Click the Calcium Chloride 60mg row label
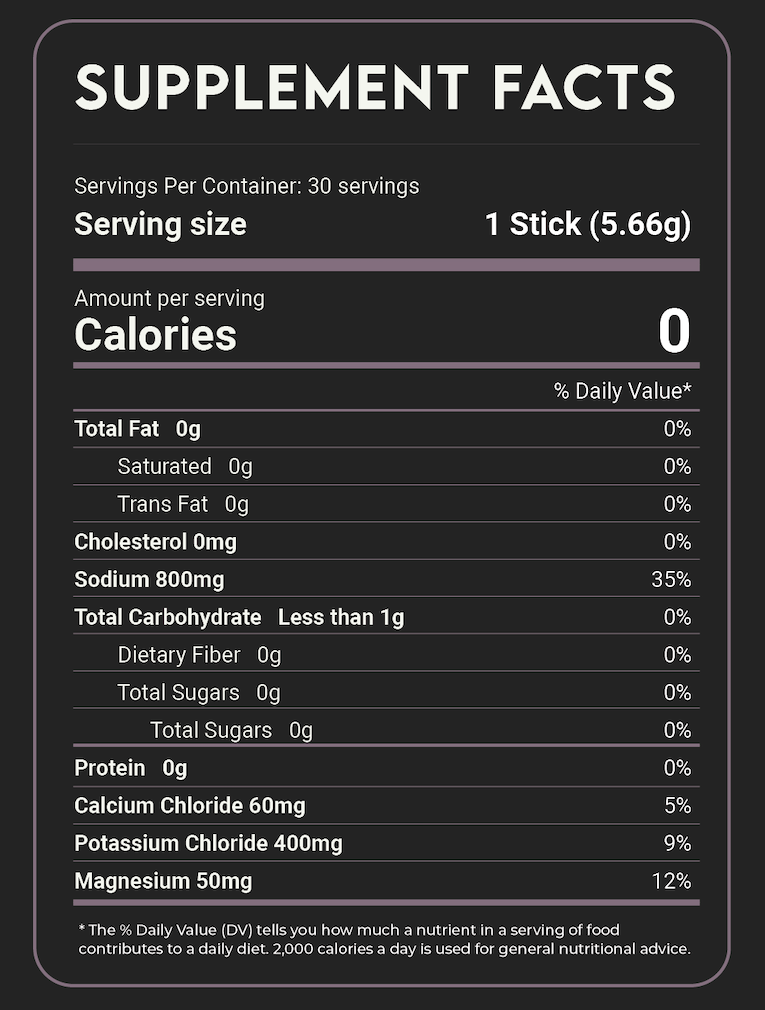Screen dimensions: 765x1010 190,806
